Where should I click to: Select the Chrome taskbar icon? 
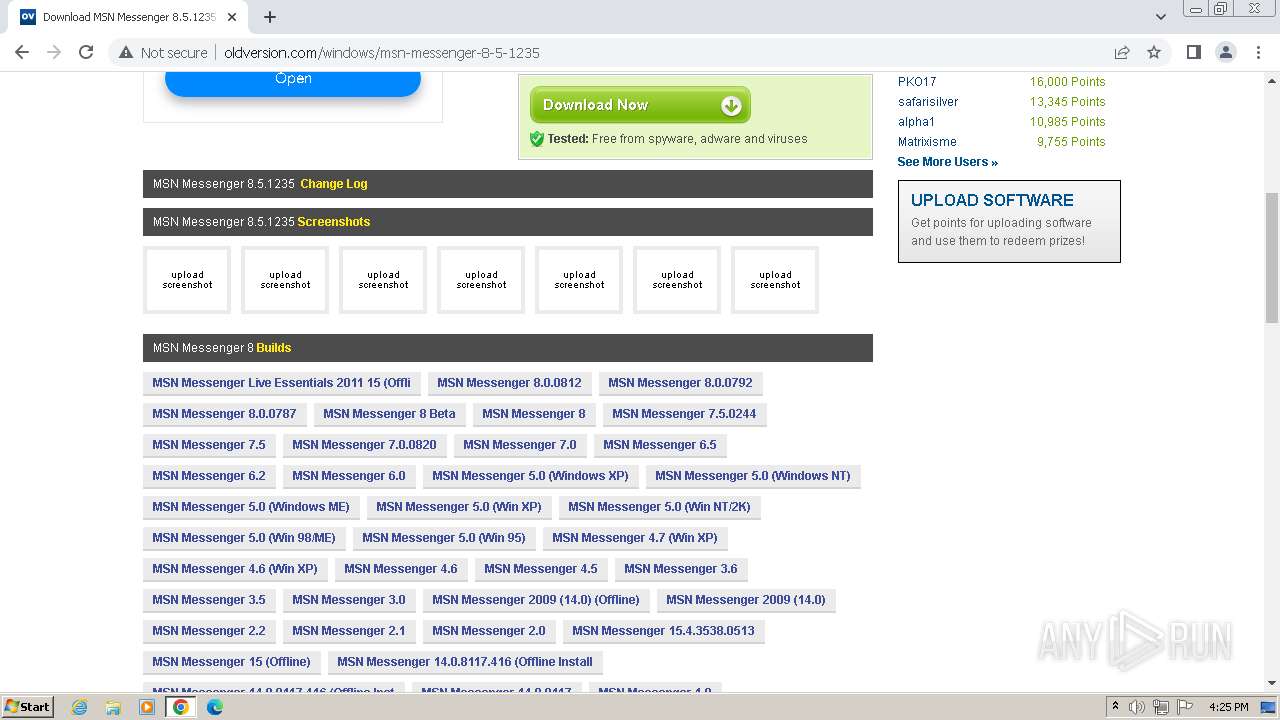[181, 707]
